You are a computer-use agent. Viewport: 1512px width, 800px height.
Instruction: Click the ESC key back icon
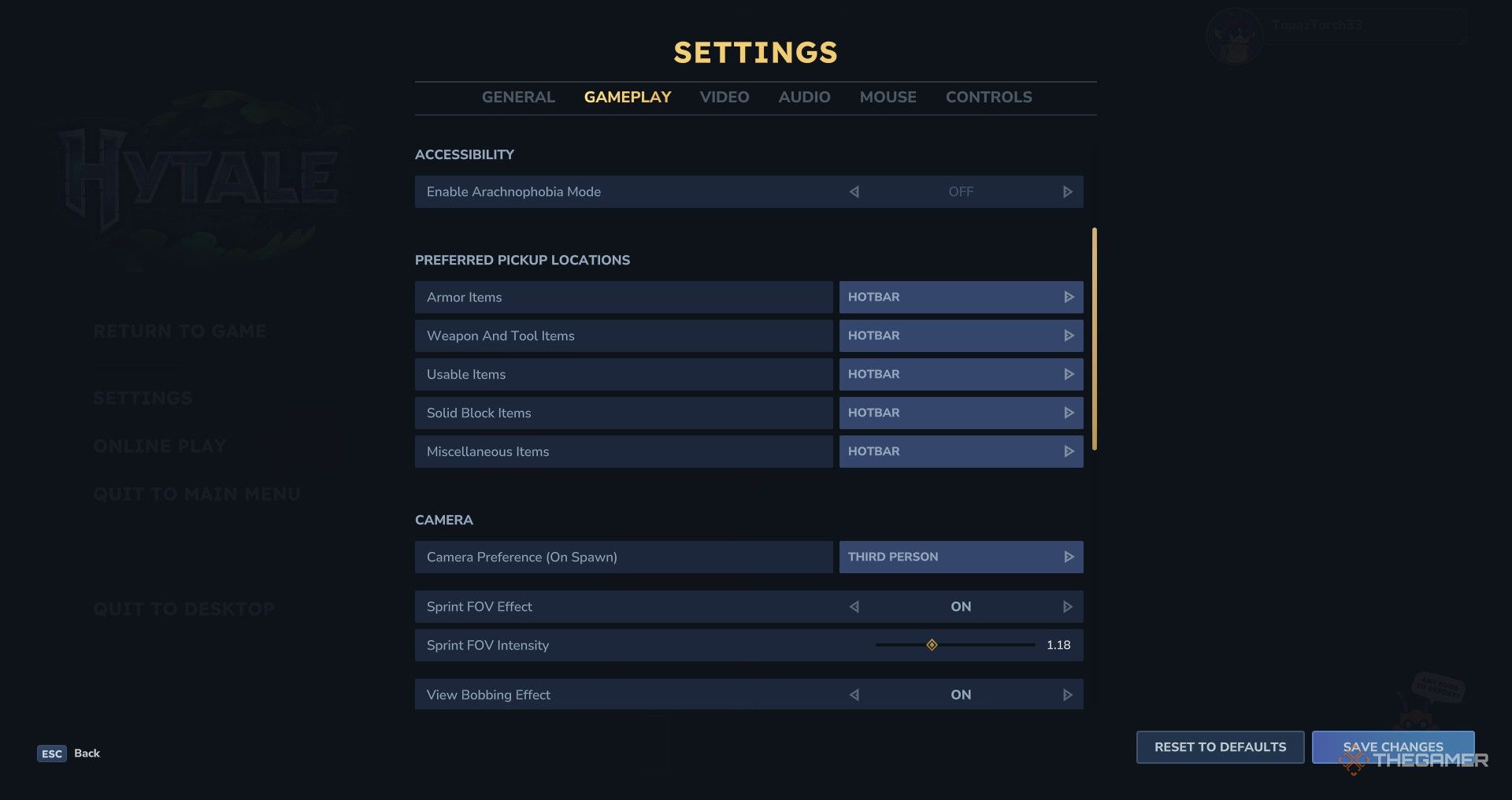point(52,754)
